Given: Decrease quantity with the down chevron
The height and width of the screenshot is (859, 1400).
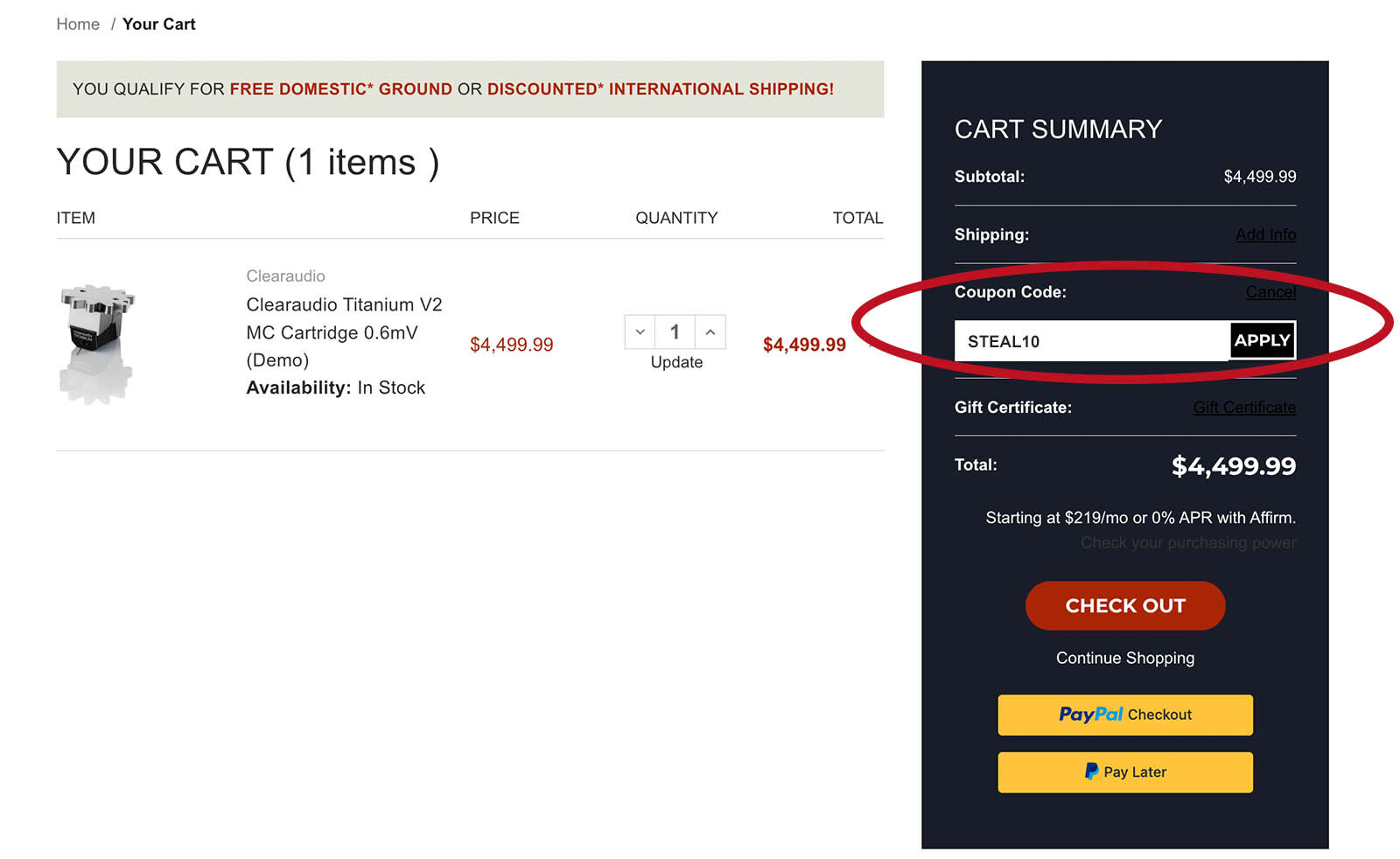Looking at the screenshot, I should tap(640, 332).
